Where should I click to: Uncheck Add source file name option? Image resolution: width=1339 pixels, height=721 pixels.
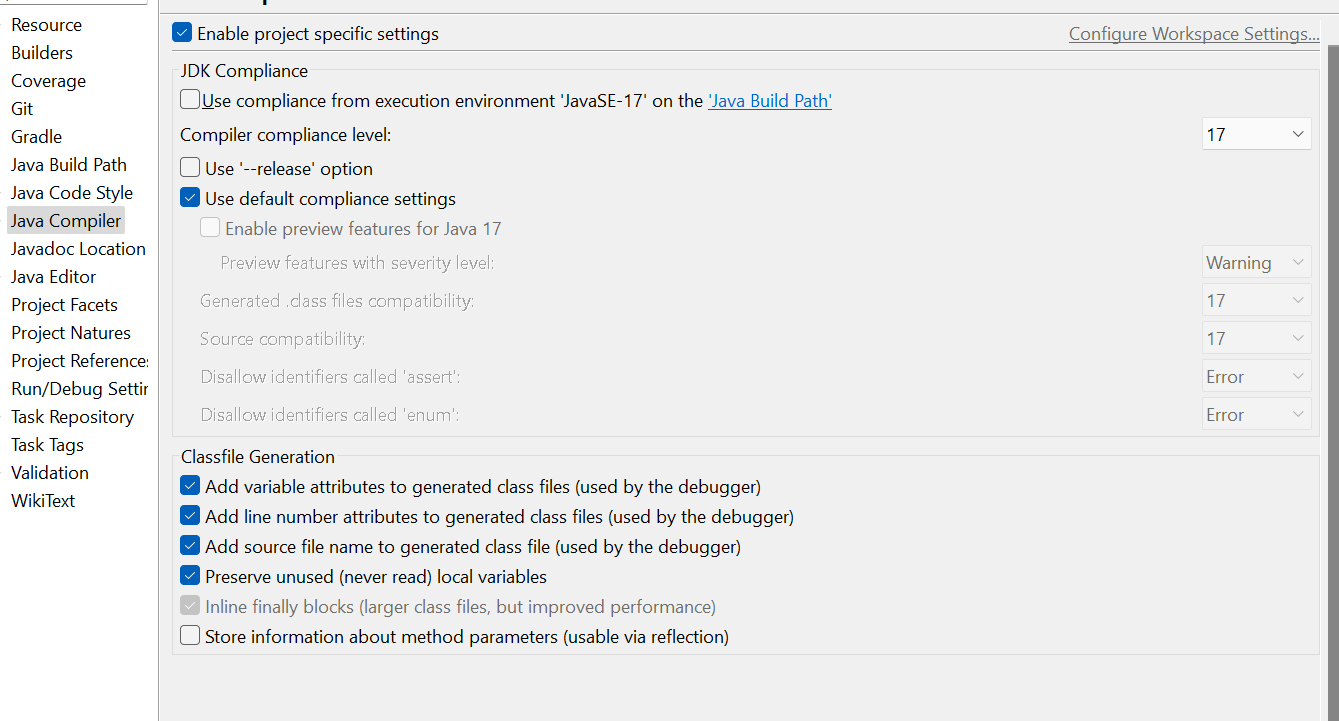tap(190, 547)
